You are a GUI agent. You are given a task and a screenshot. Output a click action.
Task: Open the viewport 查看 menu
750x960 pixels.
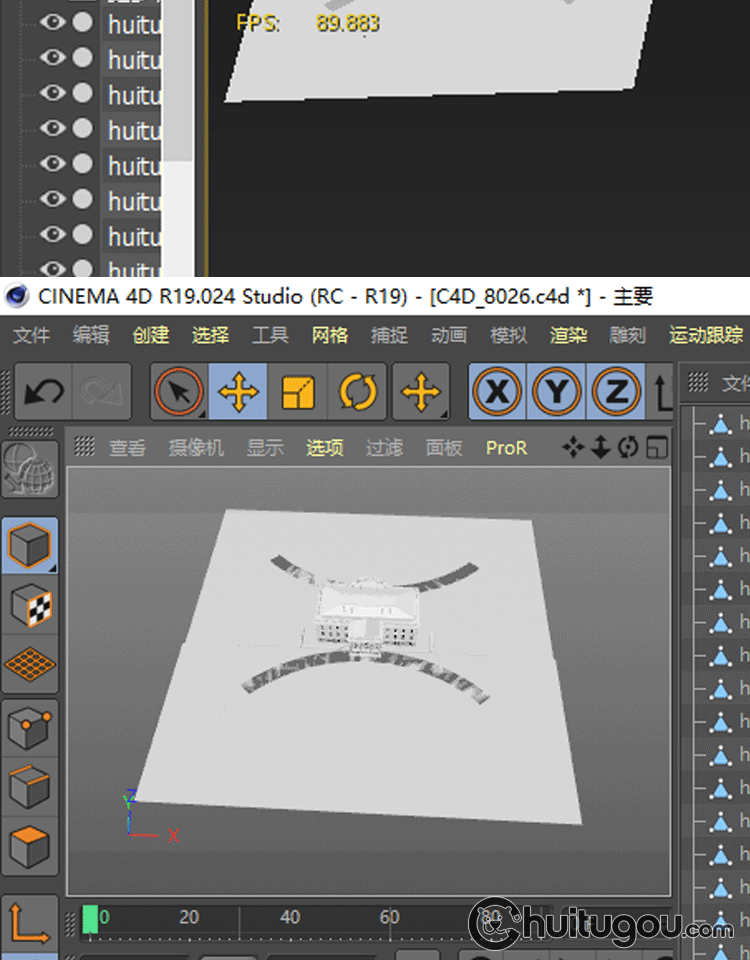tap(127, 448)
